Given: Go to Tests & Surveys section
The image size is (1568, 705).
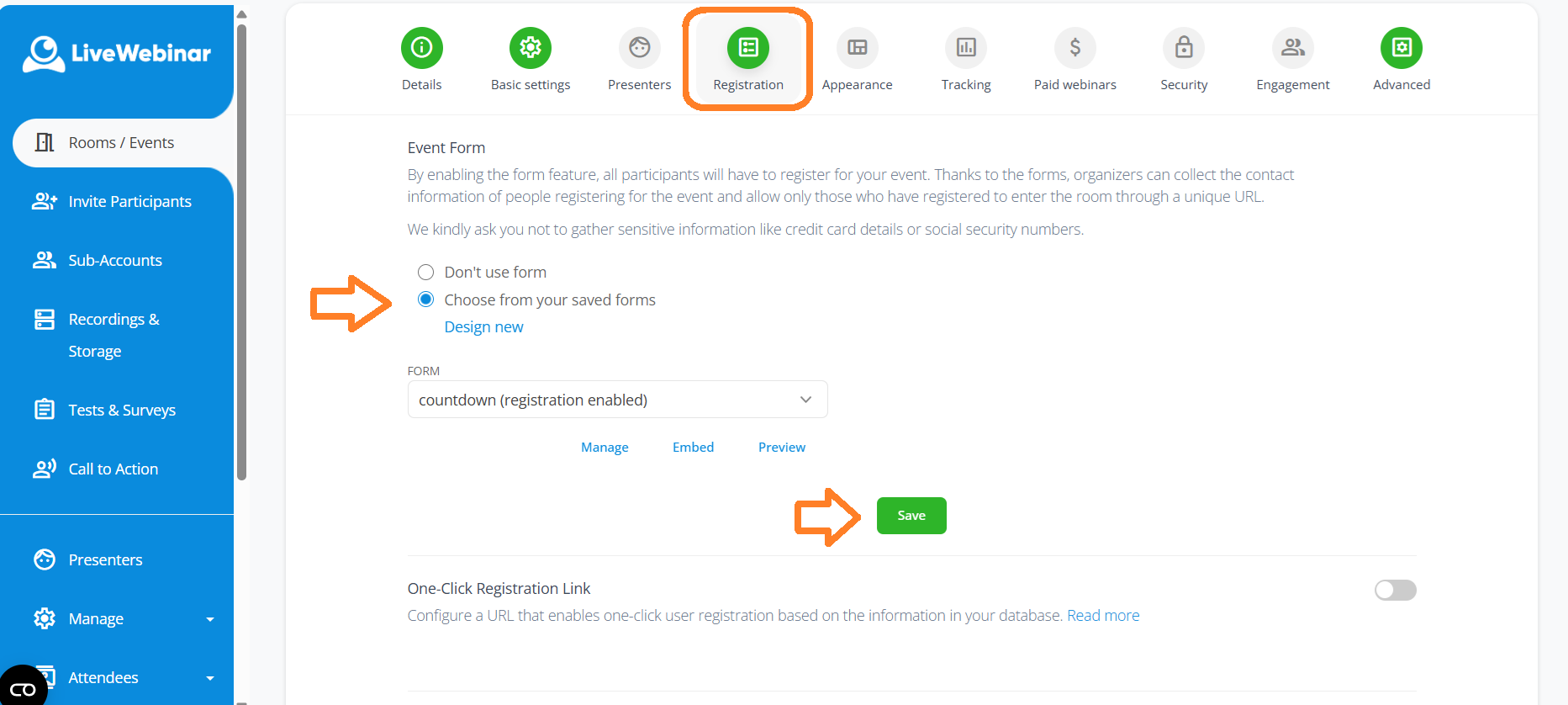Looking at the screenshot, I should (x=122, y=410).
